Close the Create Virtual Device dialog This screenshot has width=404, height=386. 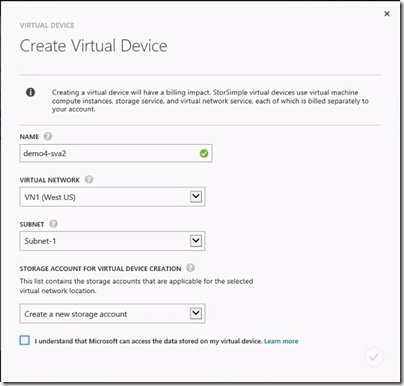387,14
